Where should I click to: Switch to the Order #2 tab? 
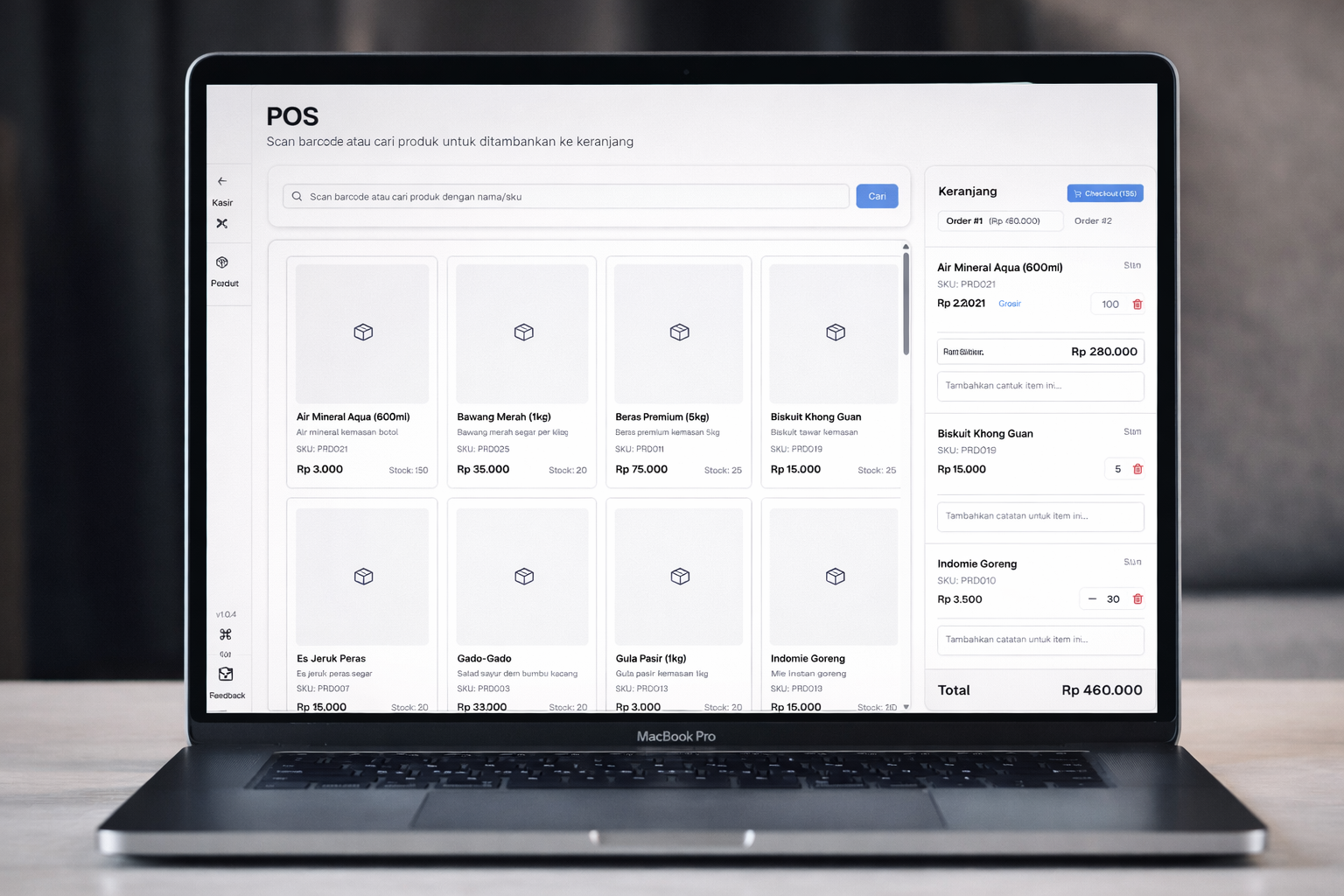click(x=1093, y=221)
